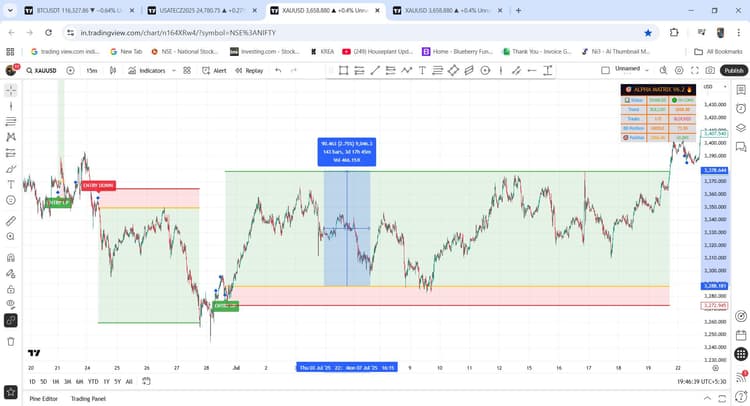Open the All Bookmarks folder
Screen dimensions: 750x406
[718, 51]
